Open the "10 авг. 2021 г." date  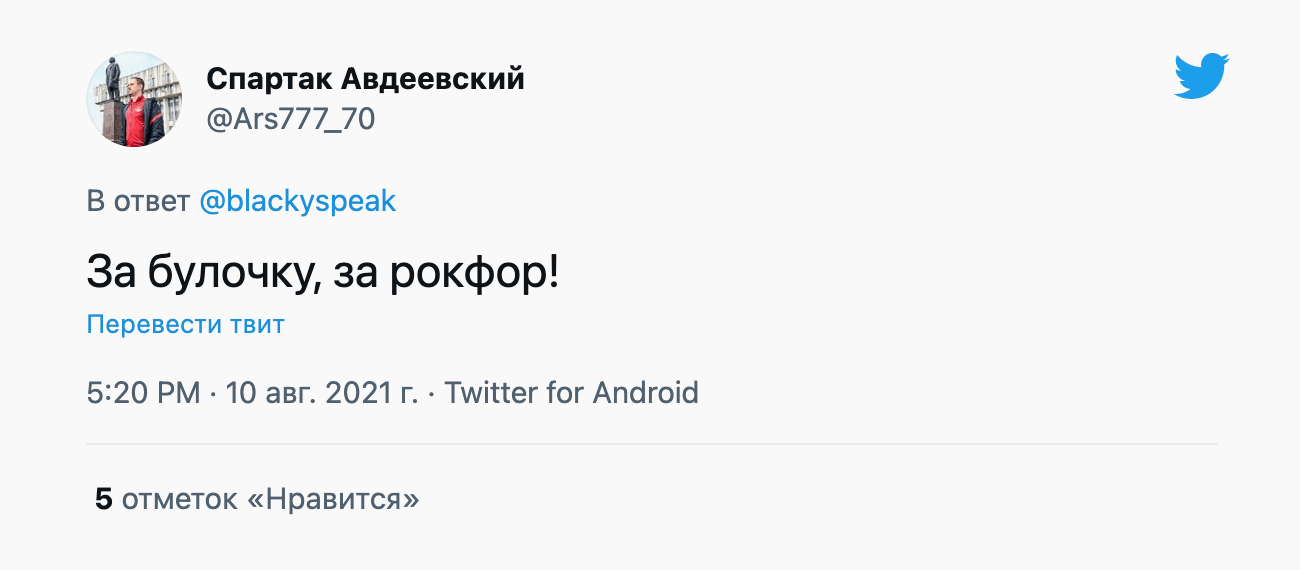322,392
